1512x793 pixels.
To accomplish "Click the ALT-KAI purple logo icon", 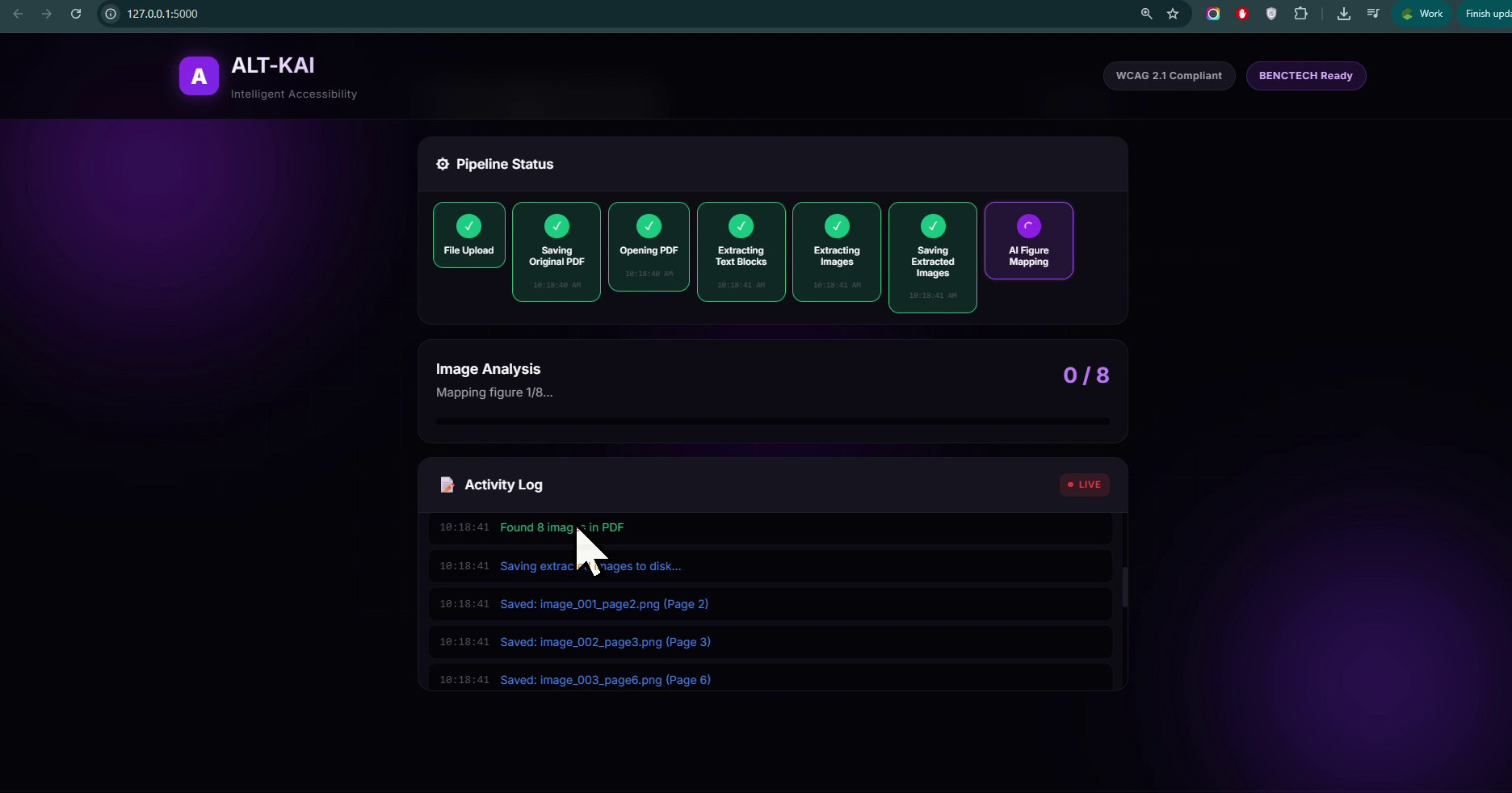I will [x=199, y=76].
